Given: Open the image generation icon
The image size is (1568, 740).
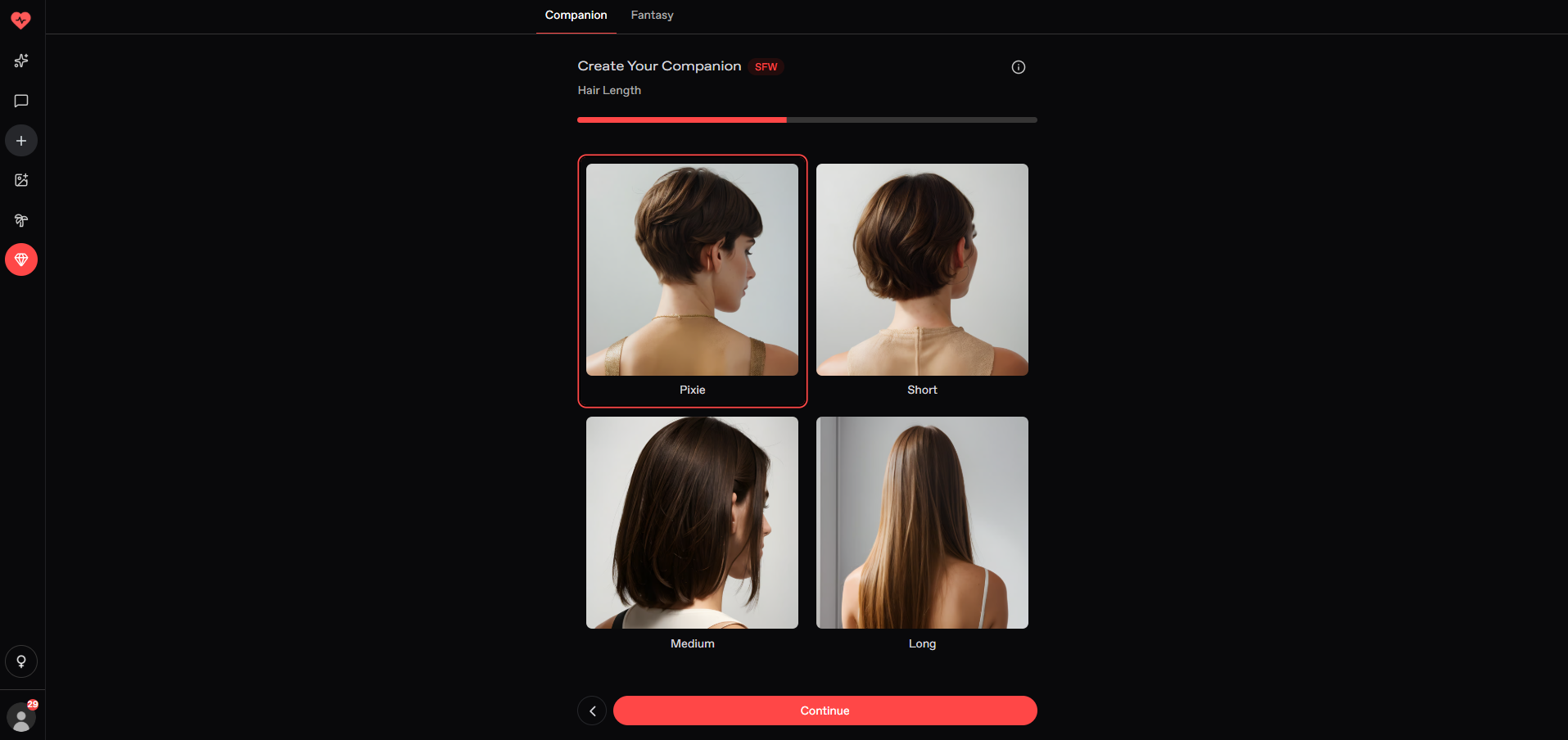Looking at the screenshot, I should tap(21, 180).
